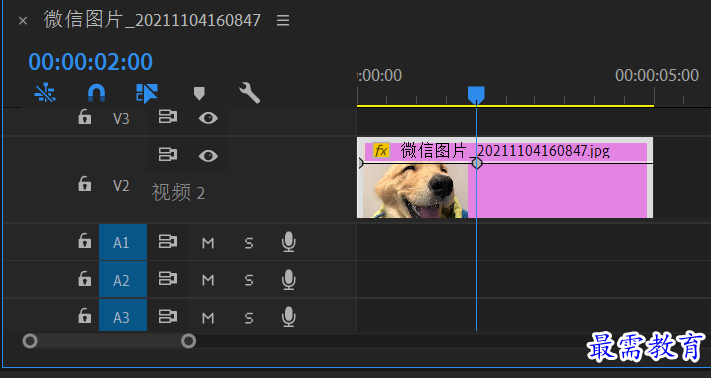The height and width of the screenshot is (378, 711).
Task: Close the 微信图片_20211104160847 sequence tab
Action: pyautogui.click(x=23, y=21)
